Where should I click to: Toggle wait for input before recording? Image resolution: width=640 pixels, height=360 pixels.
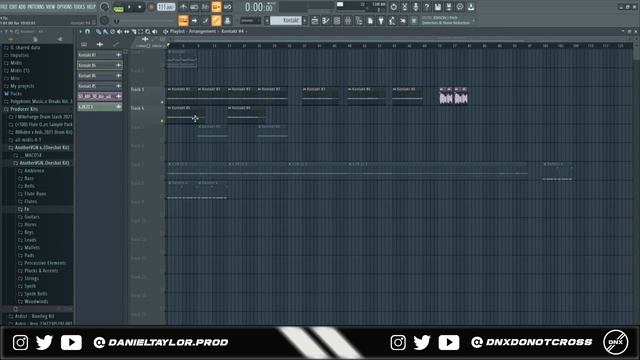[x=194, y=7]
